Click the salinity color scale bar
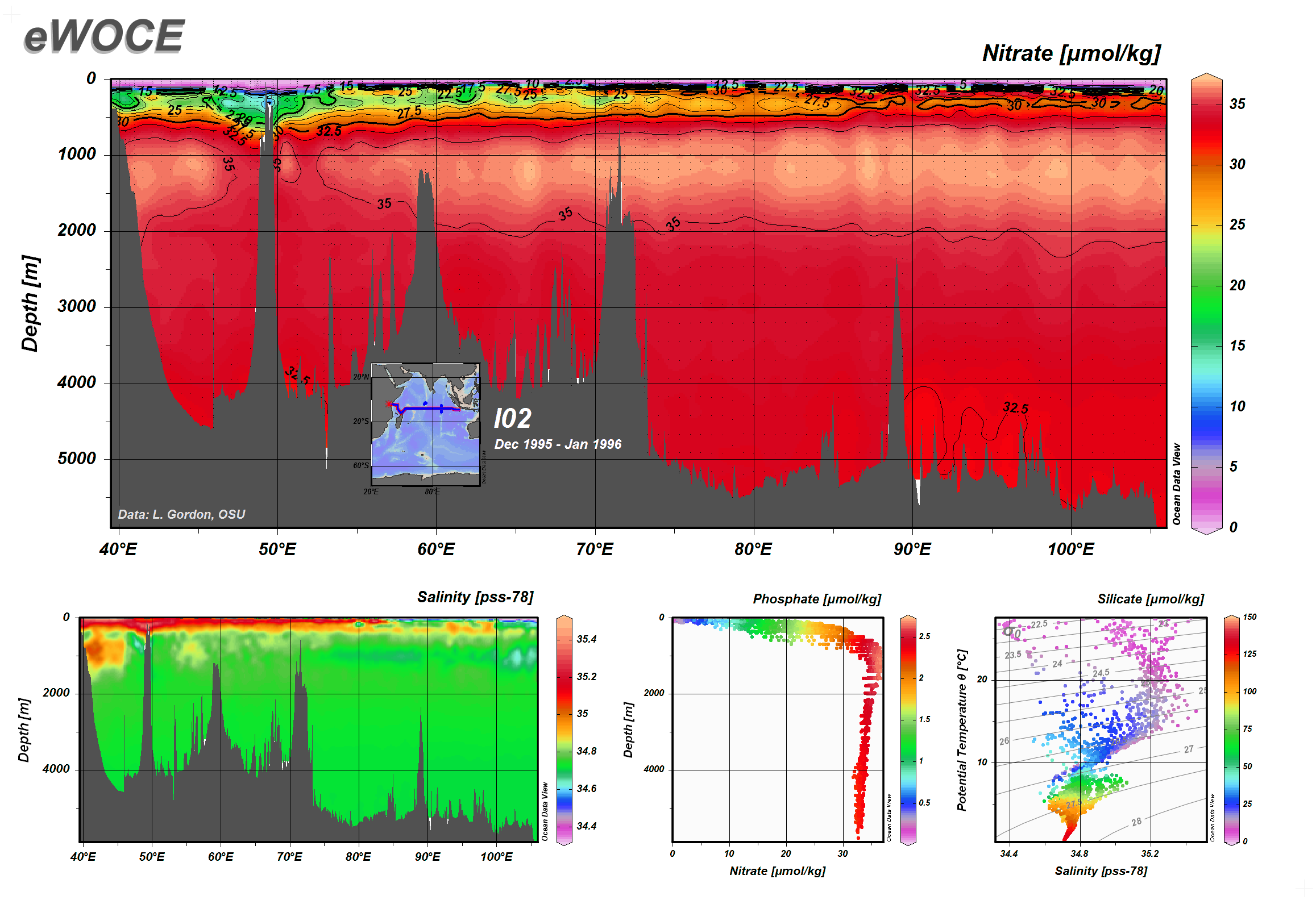Viewport: 1316px width, 900px height. [x=564, y=730]
